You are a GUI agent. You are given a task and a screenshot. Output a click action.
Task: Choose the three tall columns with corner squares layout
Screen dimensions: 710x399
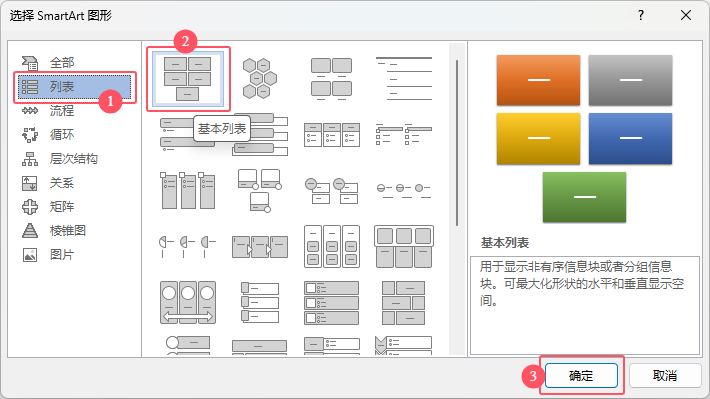187,190
